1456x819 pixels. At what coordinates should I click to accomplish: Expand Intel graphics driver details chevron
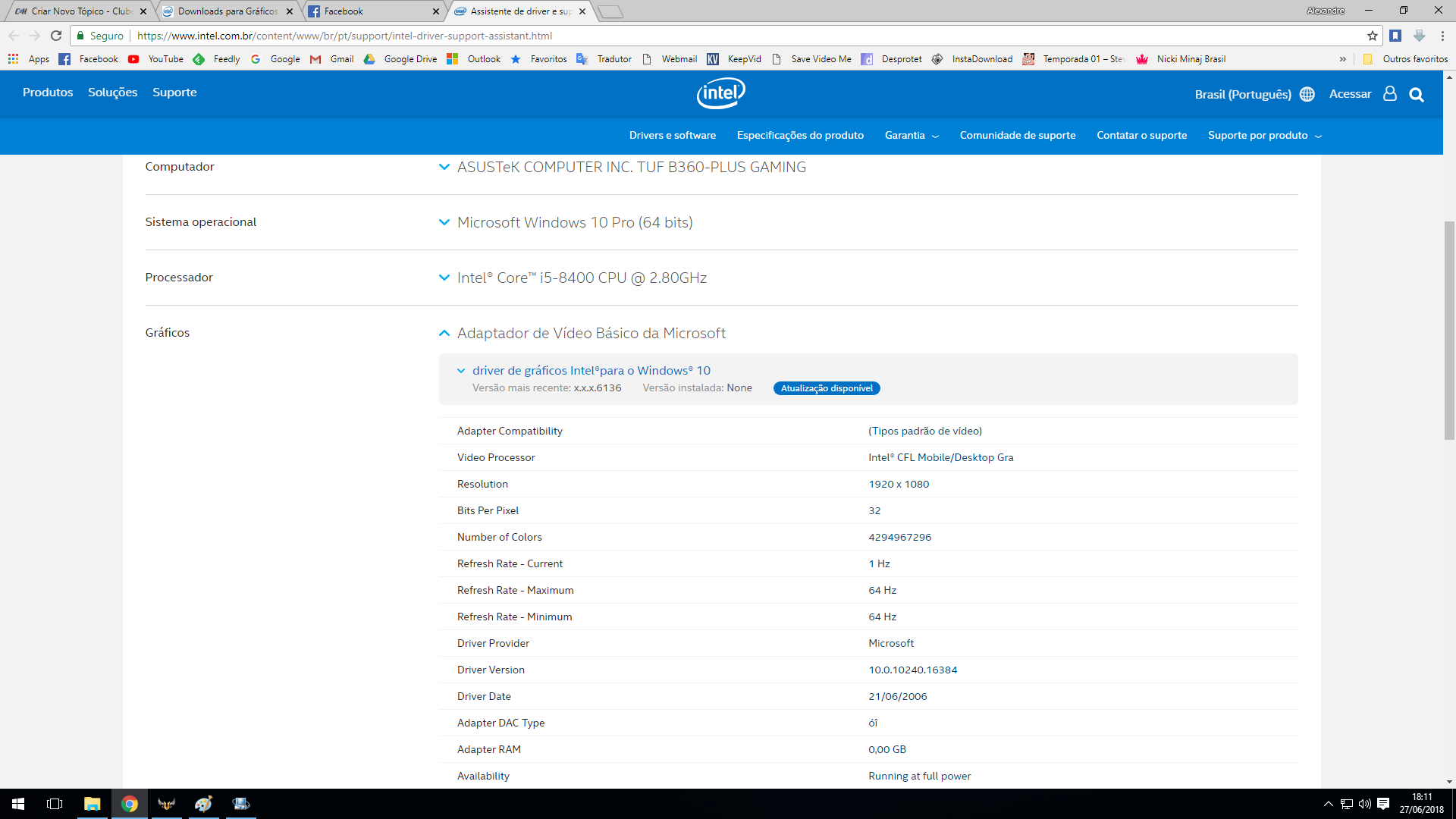click(461, 371)
